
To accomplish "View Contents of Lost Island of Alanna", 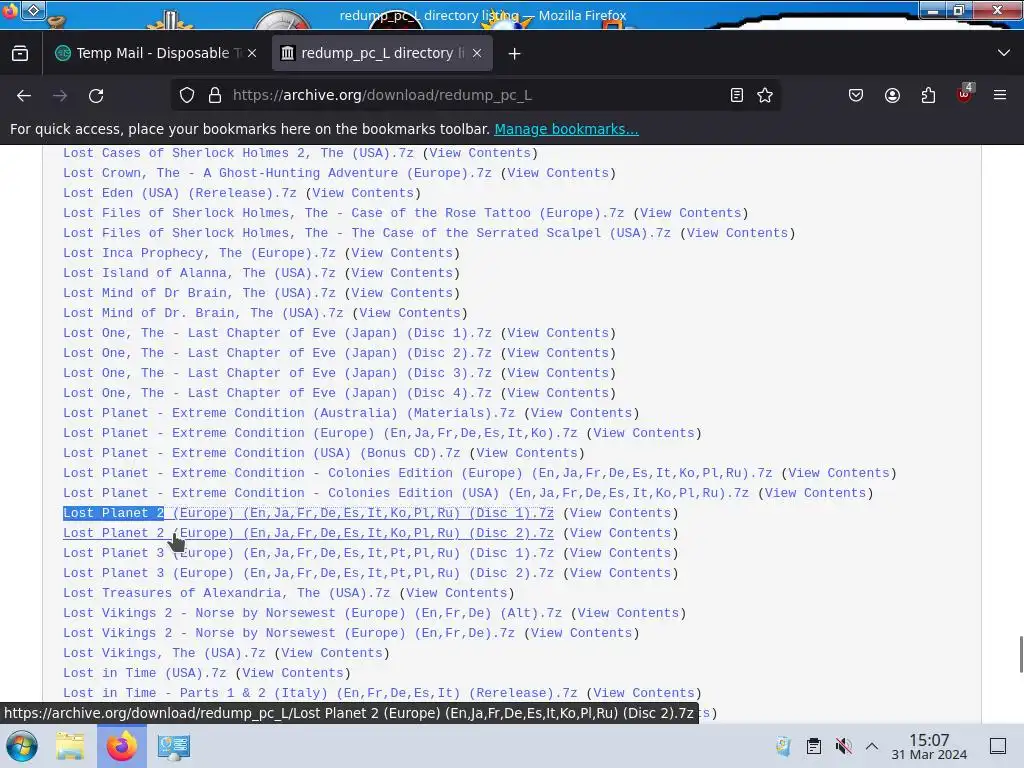I will 402,273.
